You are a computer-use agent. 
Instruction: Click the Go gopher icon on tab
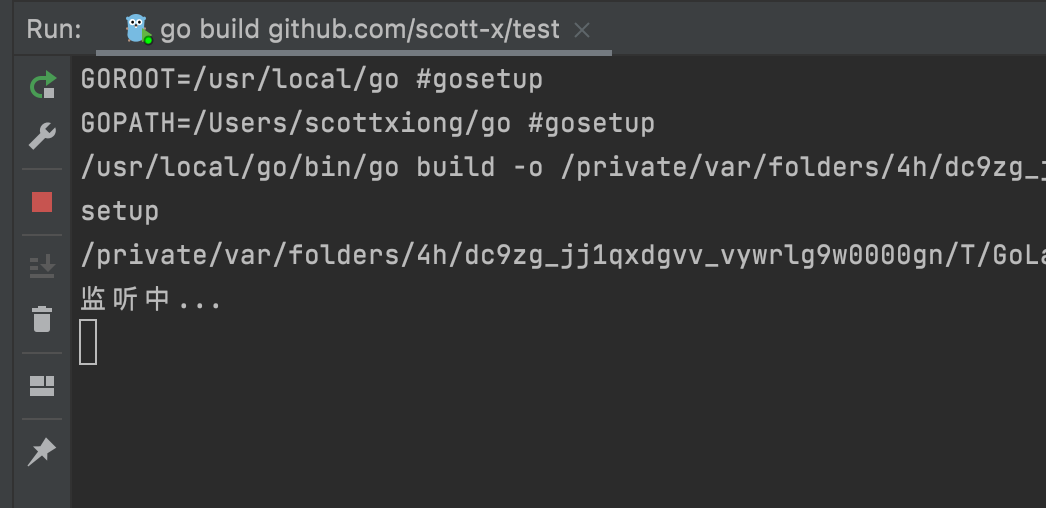[x=138, y=29]
